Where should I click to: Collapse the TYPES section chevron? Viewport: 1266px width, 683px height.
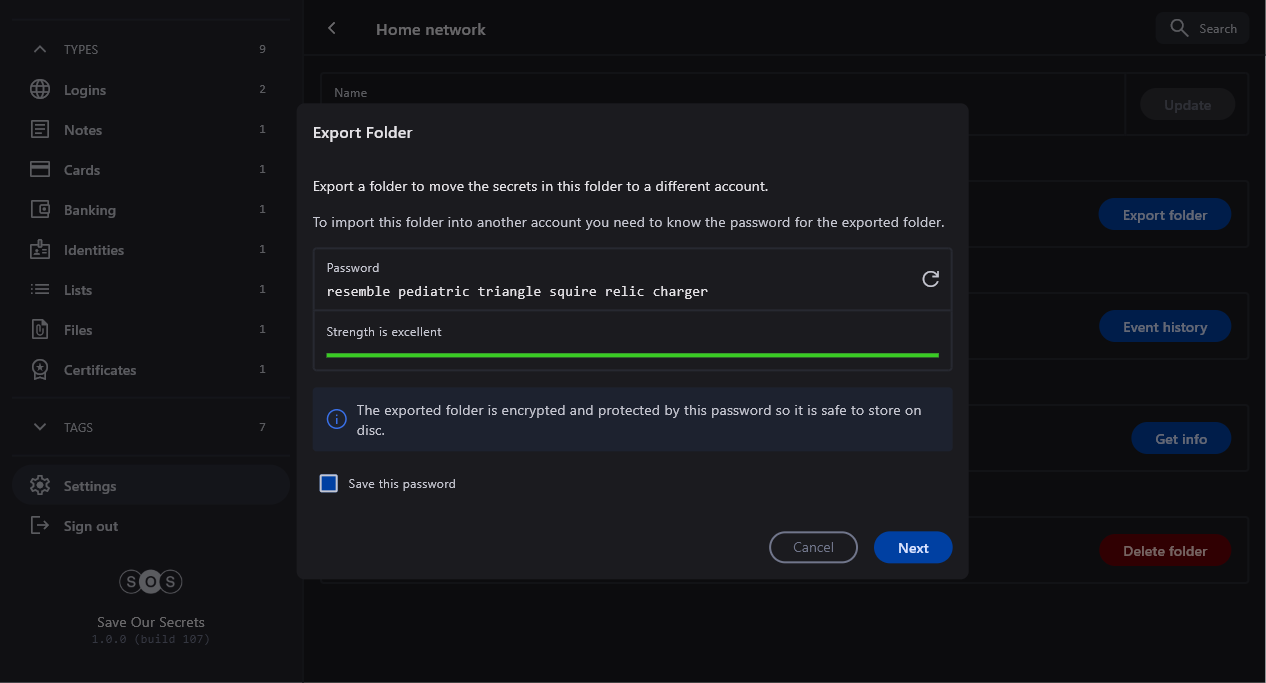[40, 49]
